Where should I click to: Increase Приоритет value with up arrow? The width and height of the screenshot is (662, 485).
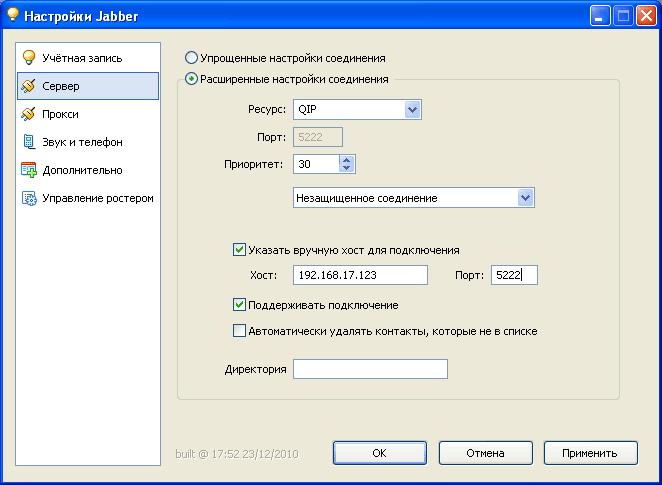tap(346, 160)
